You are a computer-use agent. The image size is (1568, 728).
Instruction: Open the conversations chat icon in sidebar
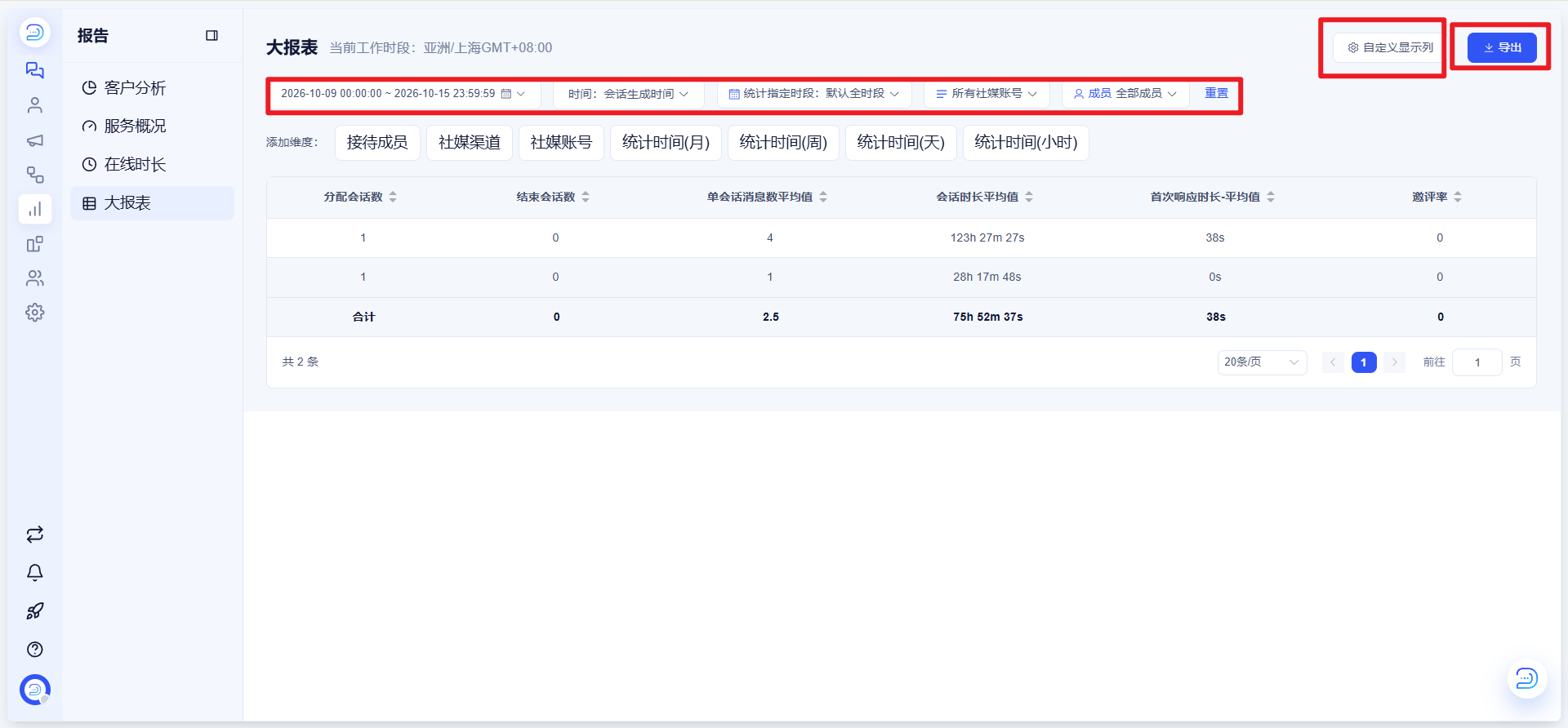click(x=34, y=70)
